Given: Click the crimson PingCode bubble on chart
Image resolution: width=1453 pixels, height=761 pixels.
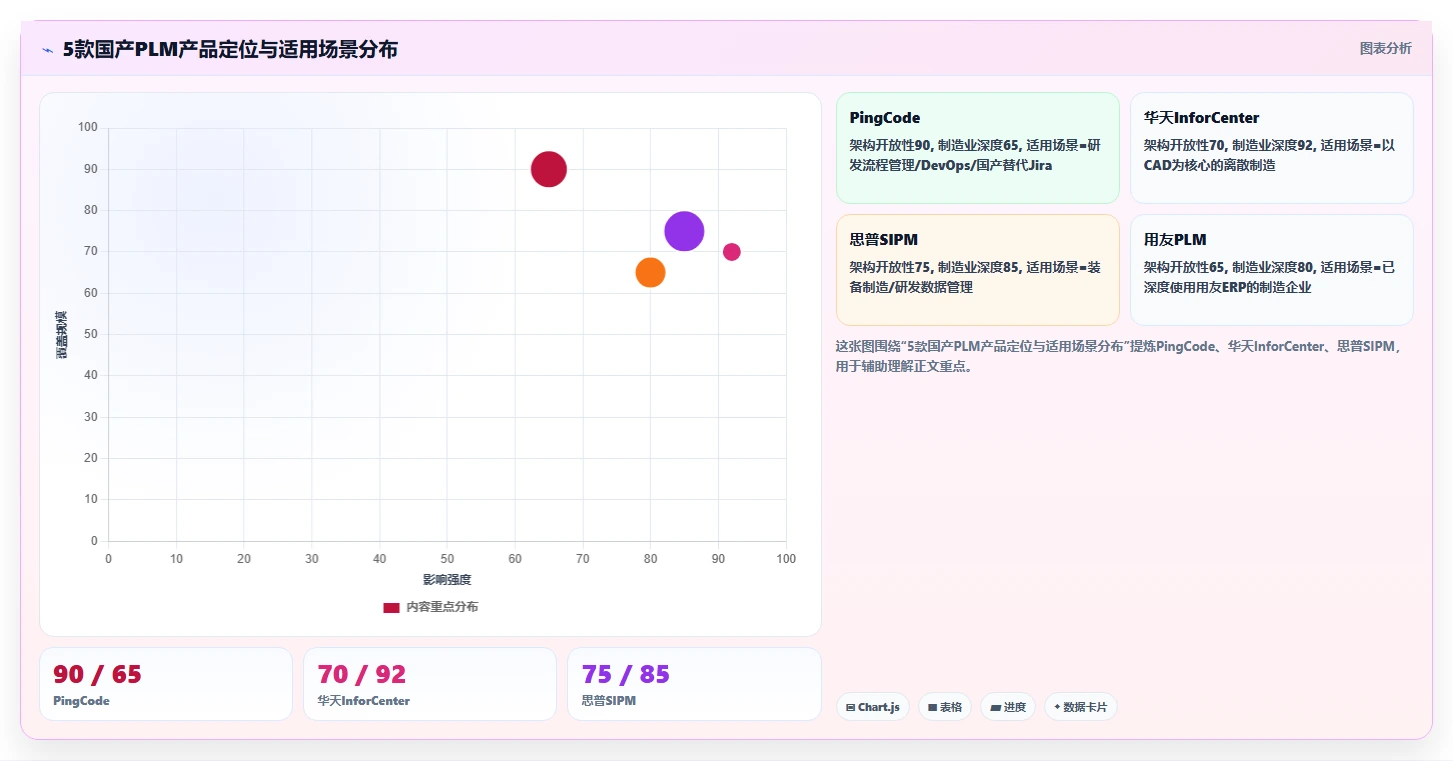Looking at the screenshot, I should tap(548, 169).
